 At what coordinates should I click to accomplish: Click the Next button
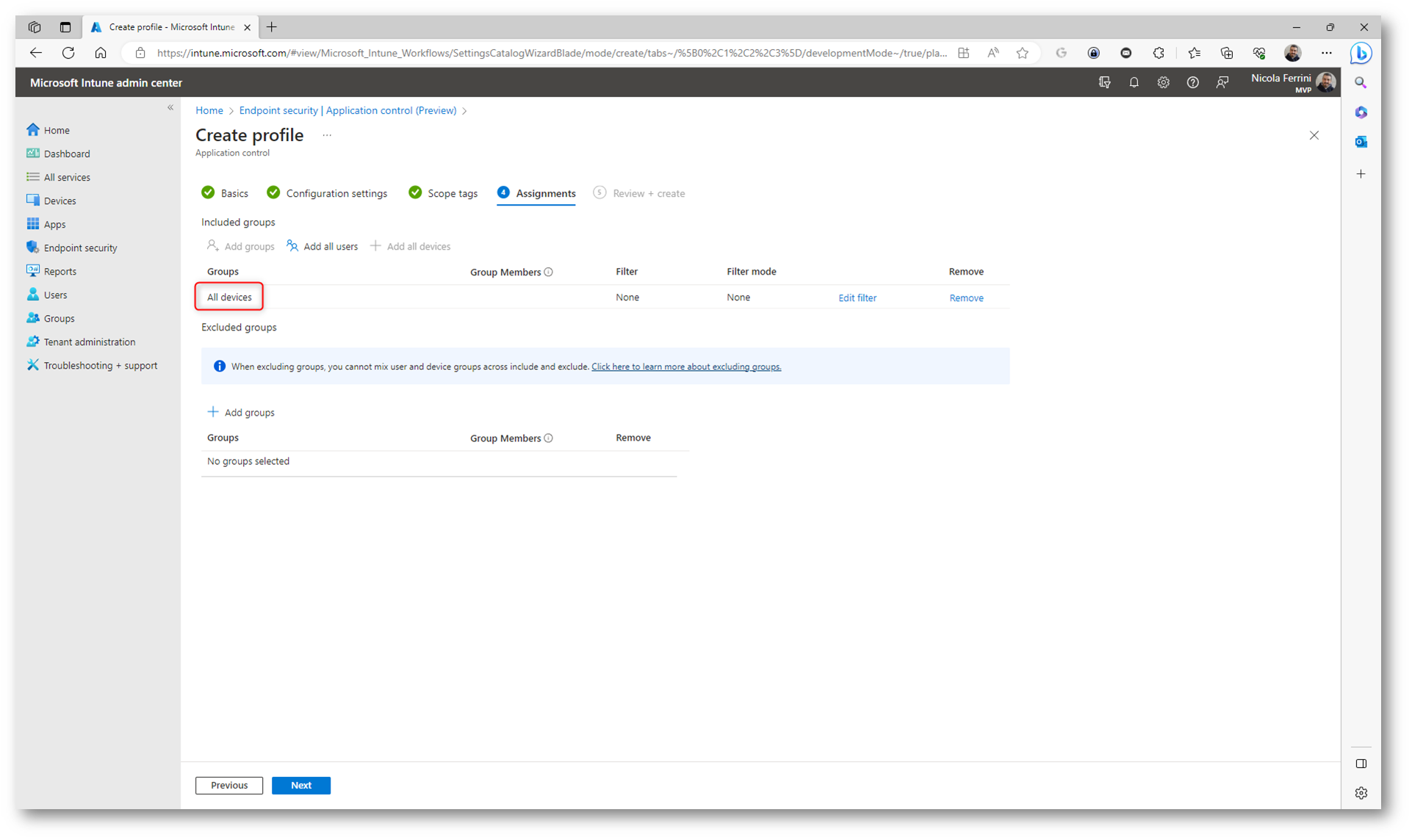click(x=301, y=785)
